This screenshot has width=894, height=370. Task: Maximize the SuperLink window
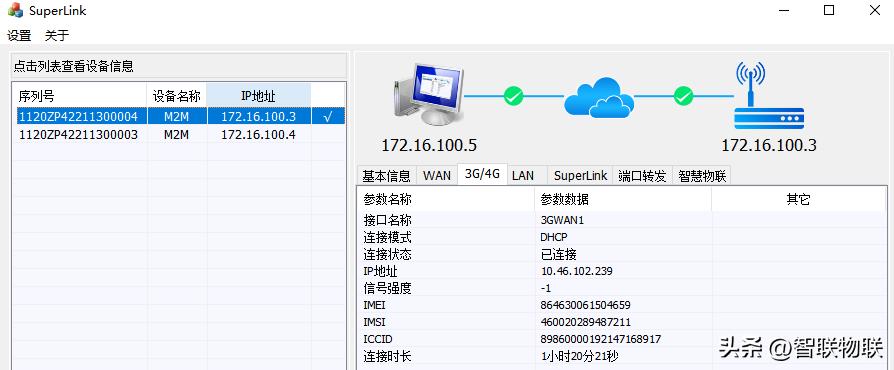(x=829, y=10)
